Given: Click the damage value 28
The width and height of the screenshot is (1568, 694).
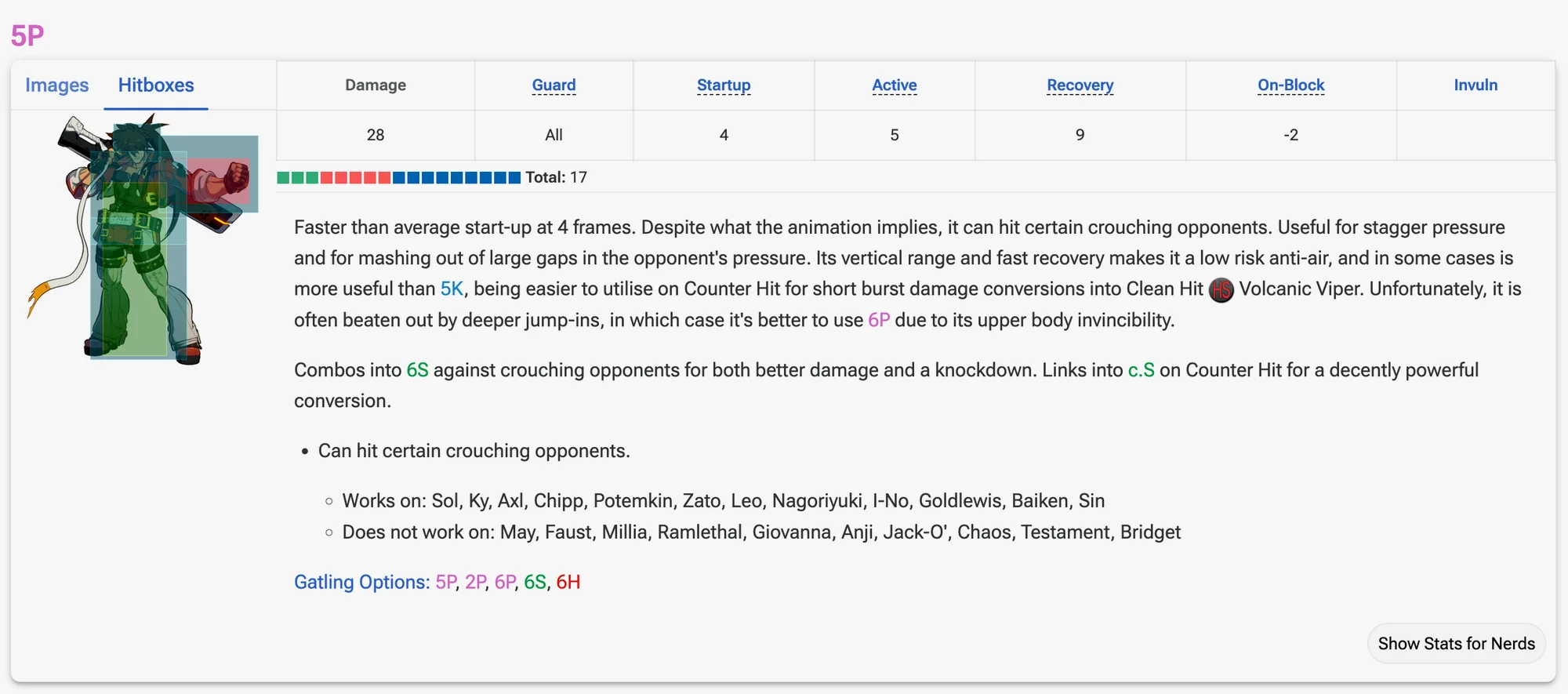Looking at the screenshot, I should click(x=376, y=135).
